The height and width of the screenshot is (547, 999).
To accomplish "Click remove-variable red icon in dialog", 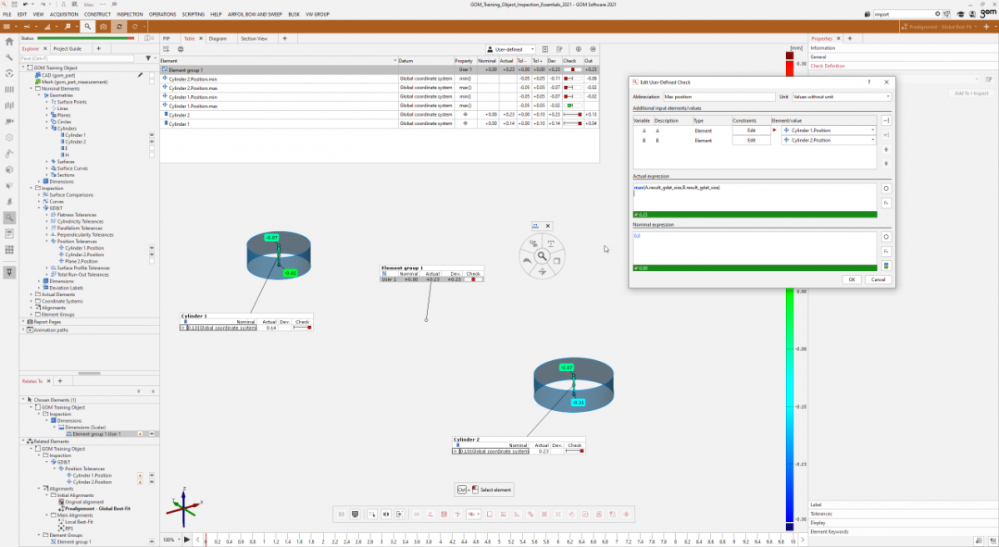I will [x=886, y=135].
